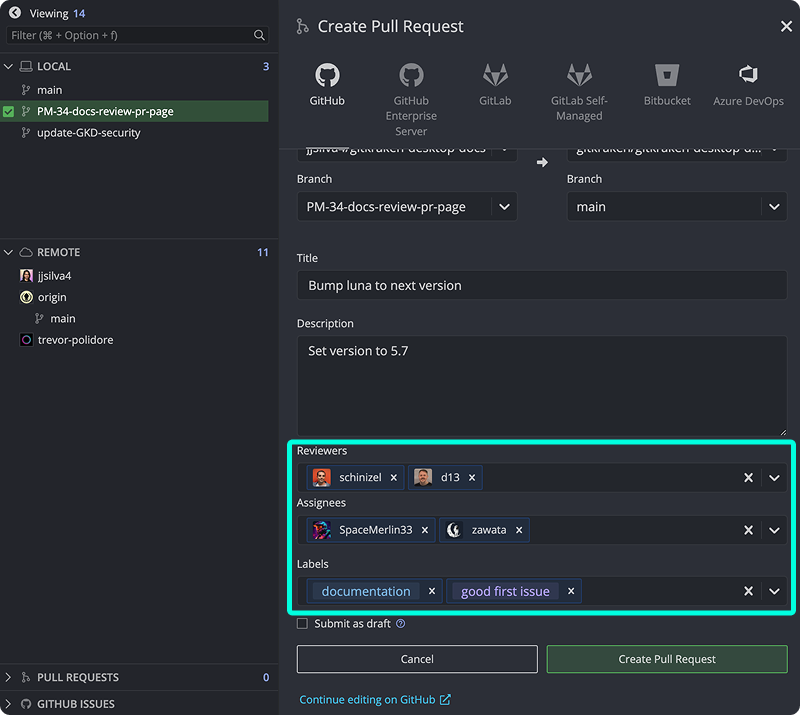
Task: Open the source Branch dropdown
Action: (504, 207)
